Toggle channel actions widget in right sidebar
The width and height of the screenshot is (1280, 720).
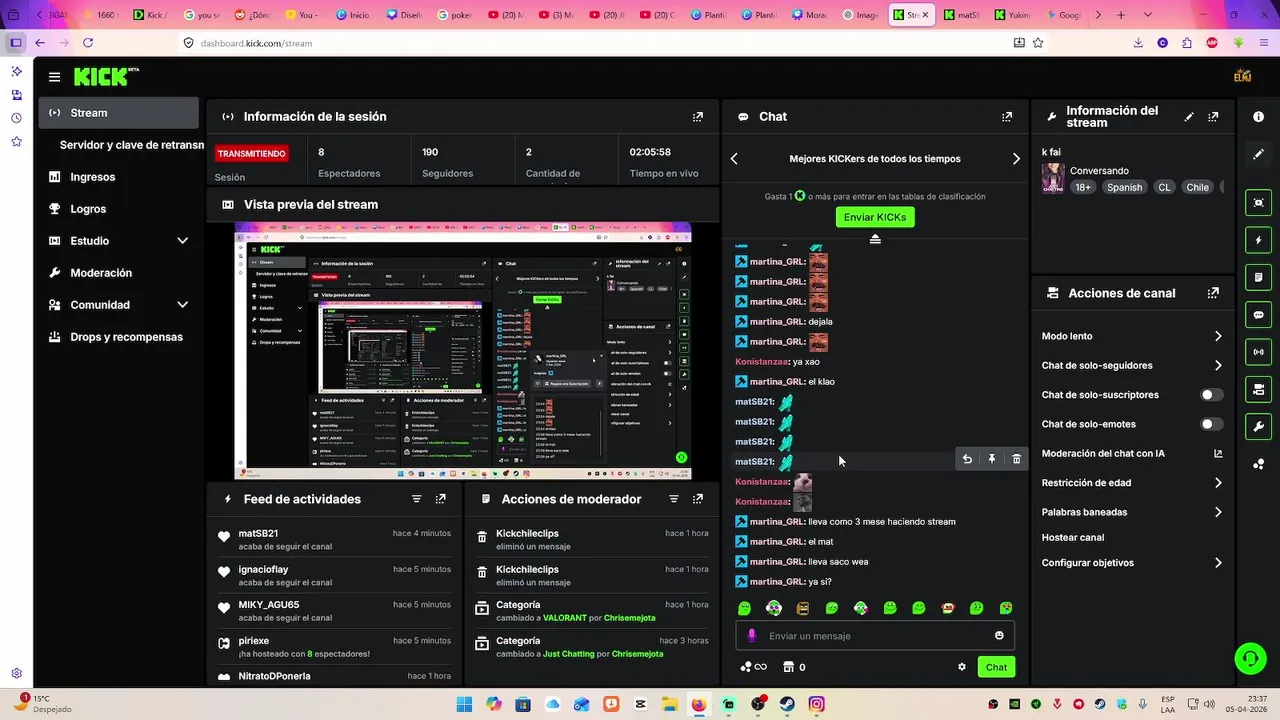(1258, 389)
